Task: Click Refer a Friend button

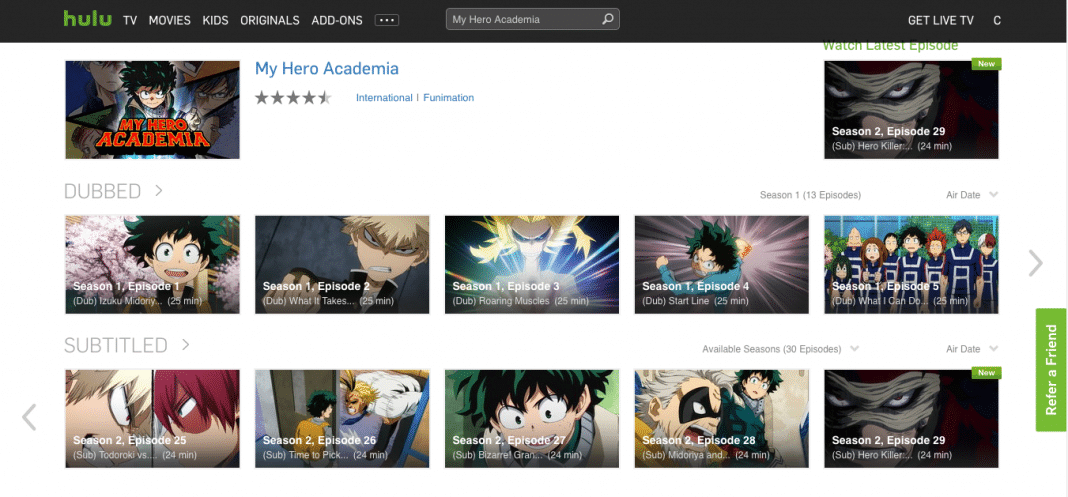Action: [x=1051, y=370]
